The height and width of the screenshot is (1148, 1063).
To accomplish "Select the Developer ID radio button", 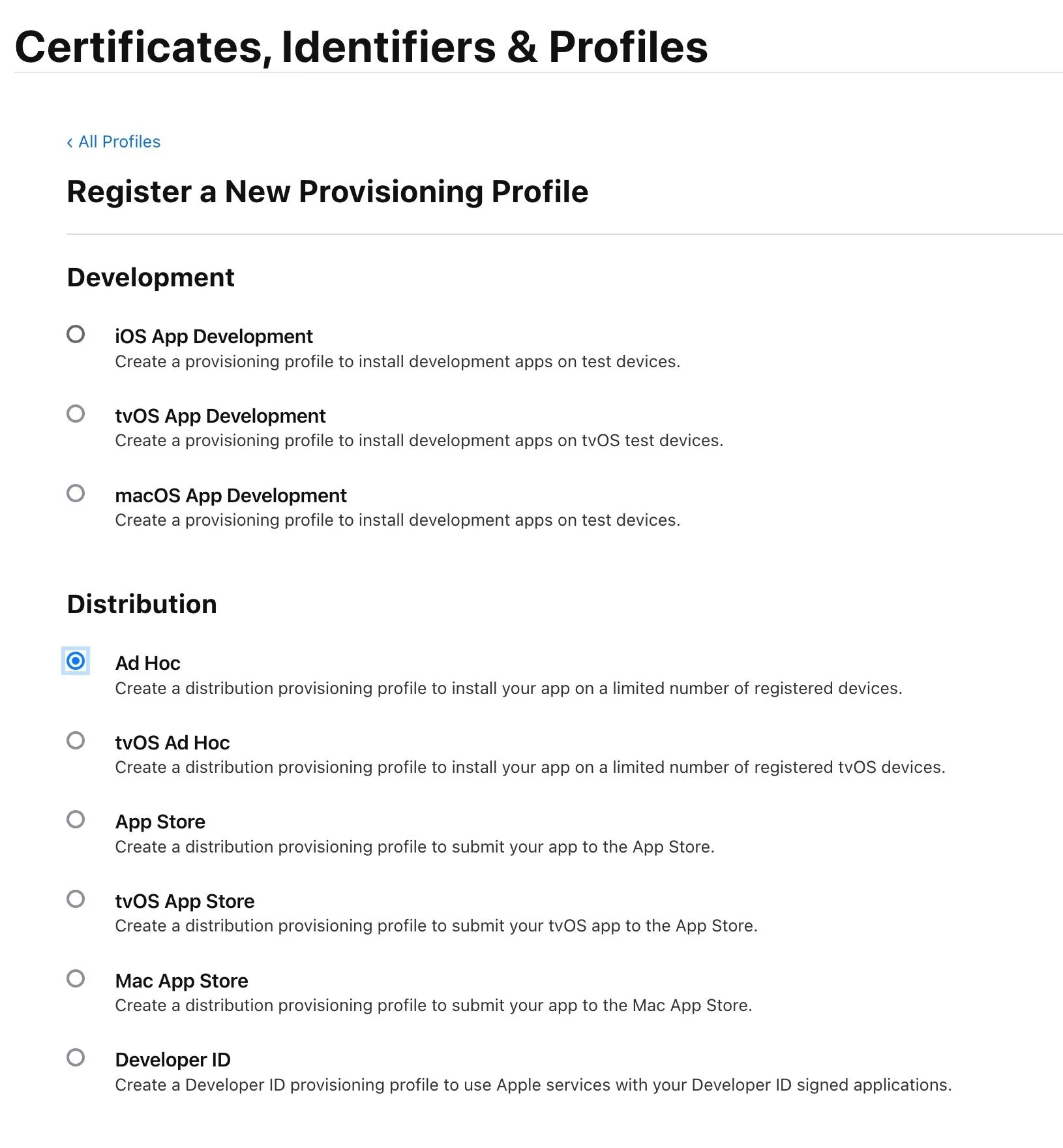I will point(76,1057).
